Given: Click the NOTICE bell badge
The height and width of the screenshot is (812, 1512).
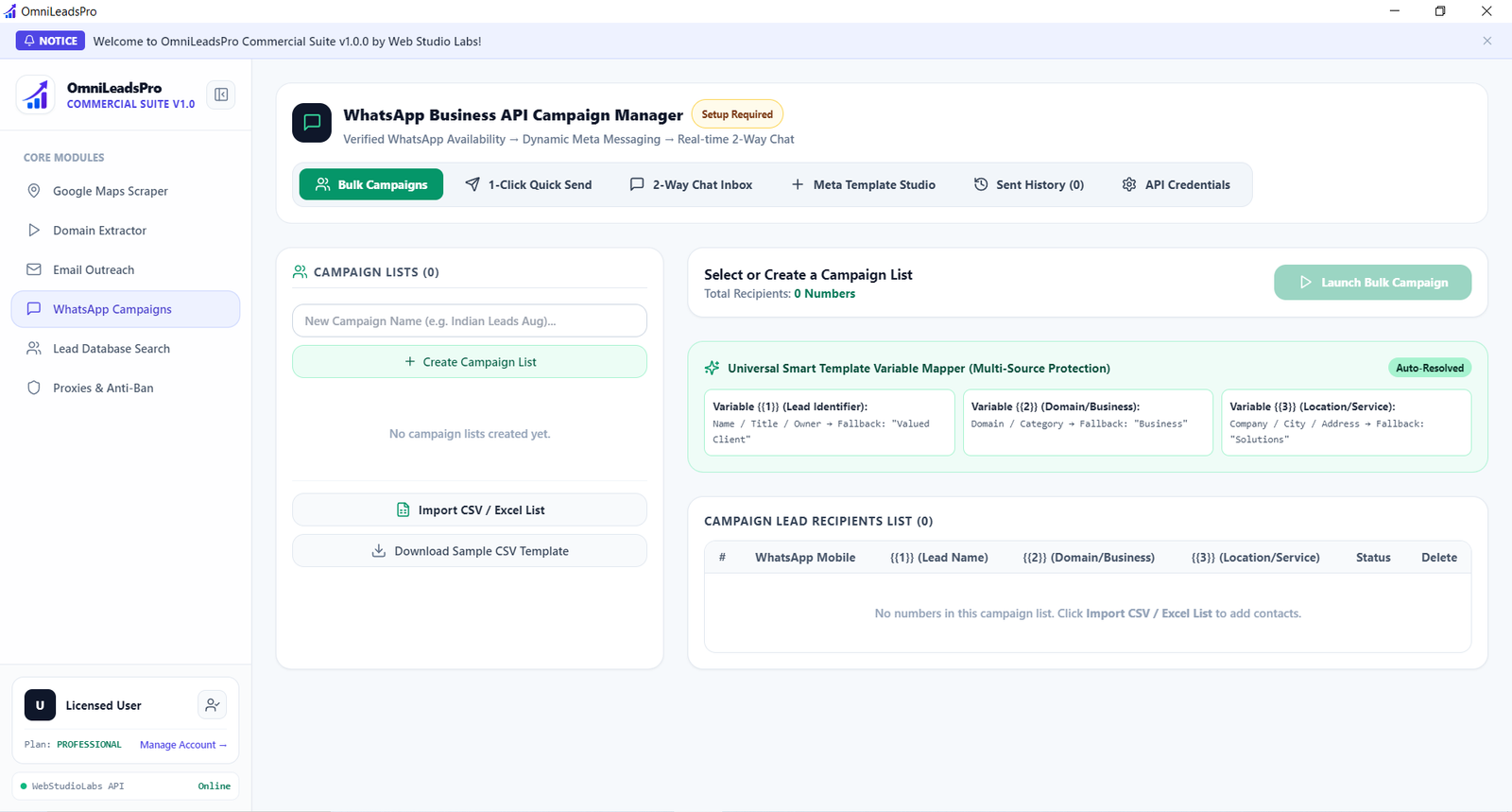Looking at the screenshot, I should coord(50,41).
